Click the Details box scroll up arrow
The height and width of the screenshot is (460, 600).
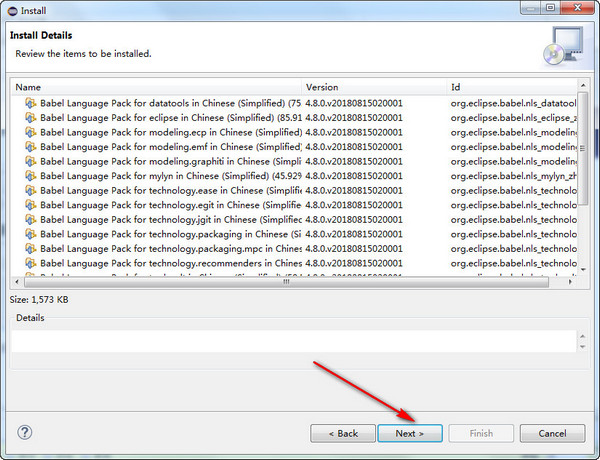click(582, 336)
